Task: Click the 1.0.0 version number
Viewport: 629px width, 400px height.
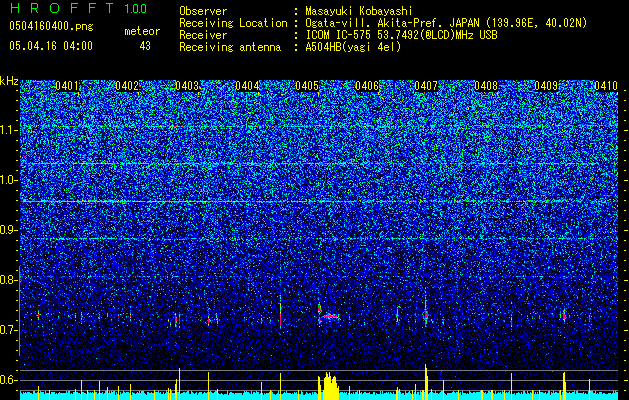Action: (136, 8)
